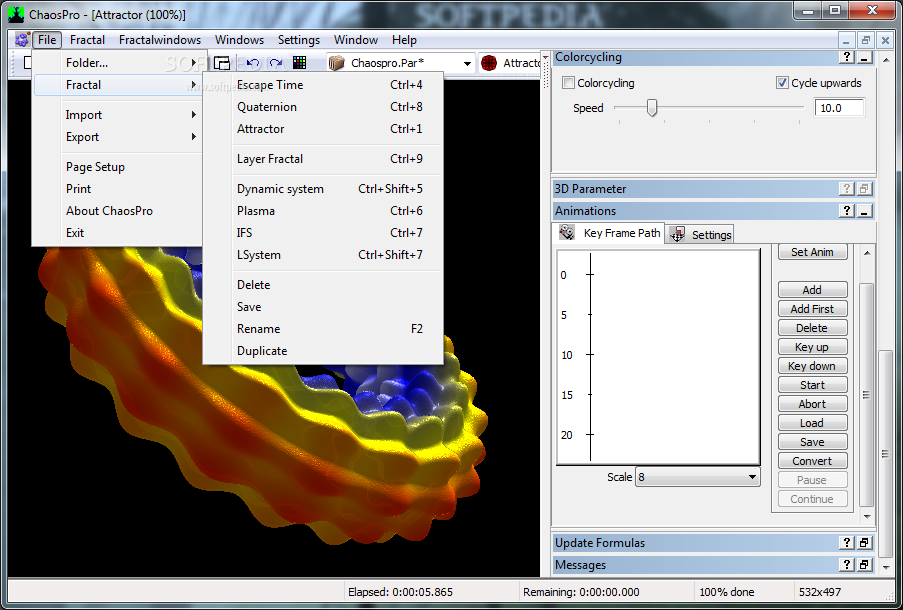Image resolution: width=903 pixels, height=610 pixels.
Task: Click the Key down button
Action: point(812,366)
